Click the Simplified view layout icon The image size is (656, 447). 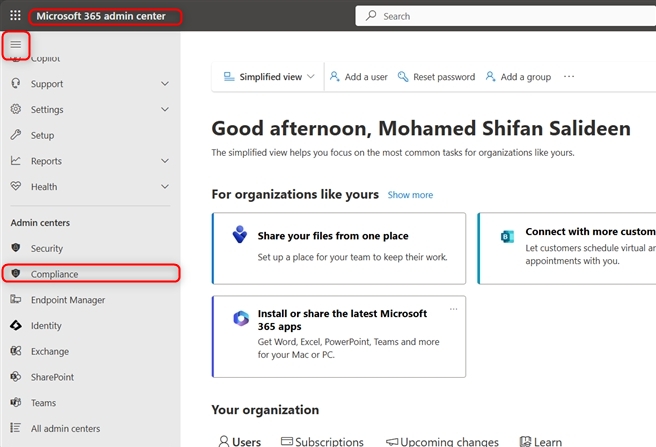(x=229, y=77)
